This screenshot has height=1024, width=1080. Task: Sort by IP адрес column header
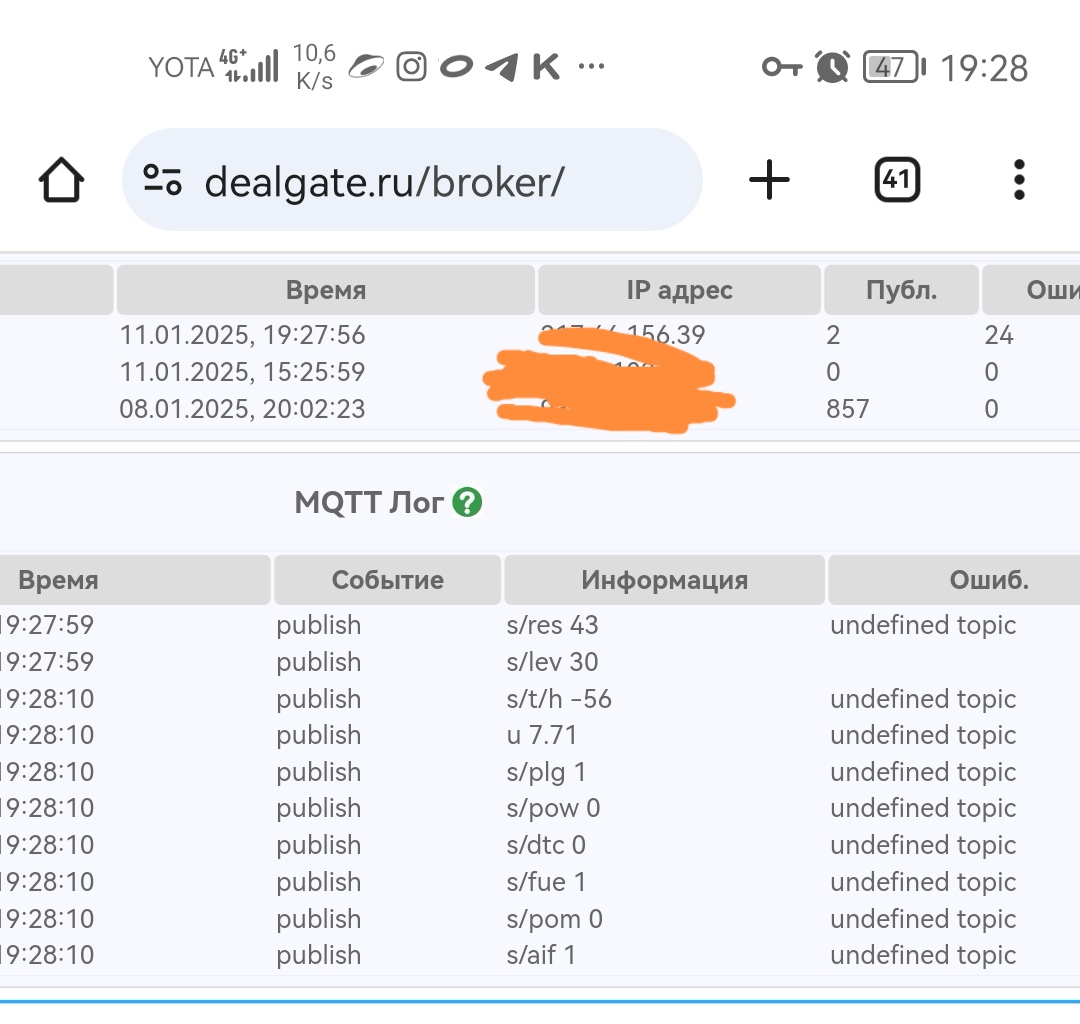(x=679, y=290)
